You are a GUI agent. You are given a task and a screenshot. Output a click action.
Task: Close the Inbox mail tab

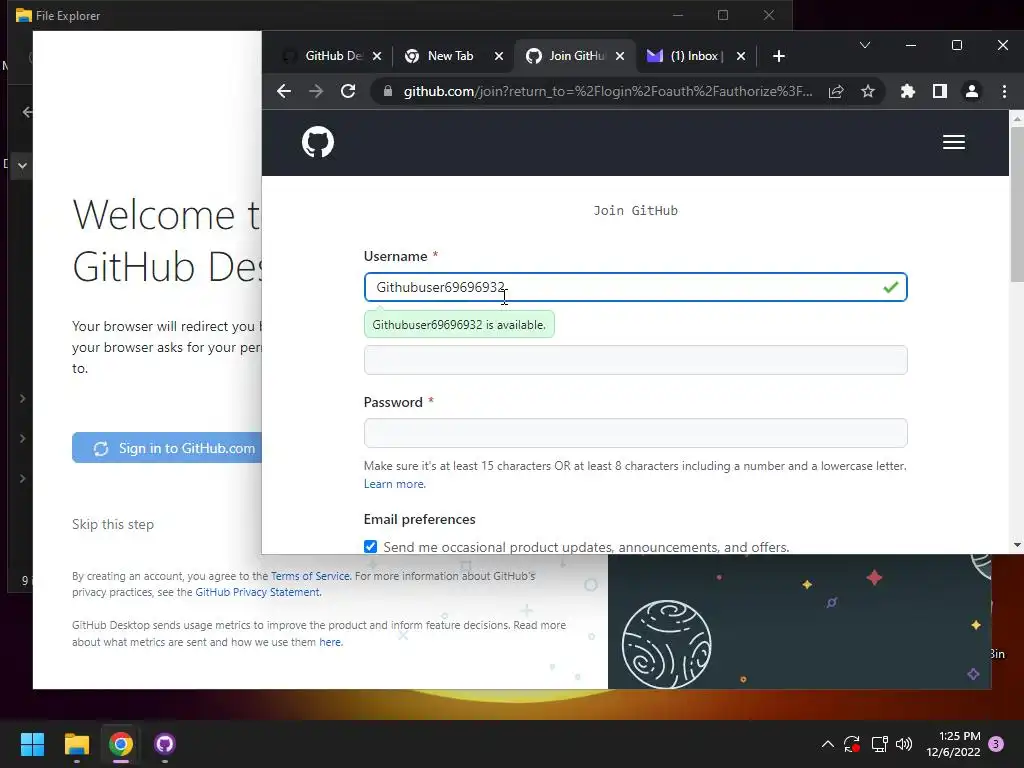(741, 56)
